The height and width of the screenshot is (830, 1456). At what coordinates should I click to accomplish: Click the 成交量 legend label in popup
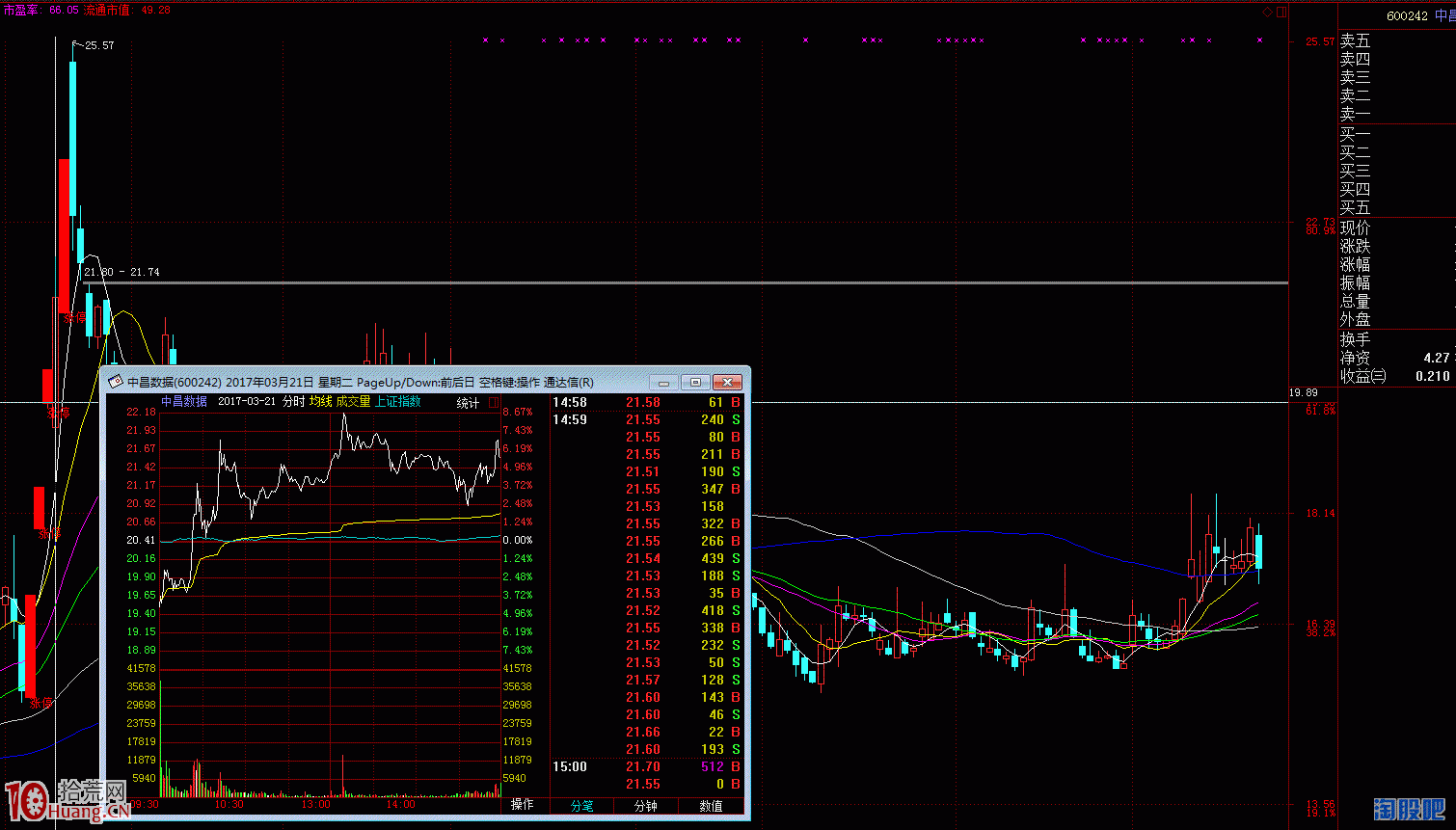(x=353, y=402)
